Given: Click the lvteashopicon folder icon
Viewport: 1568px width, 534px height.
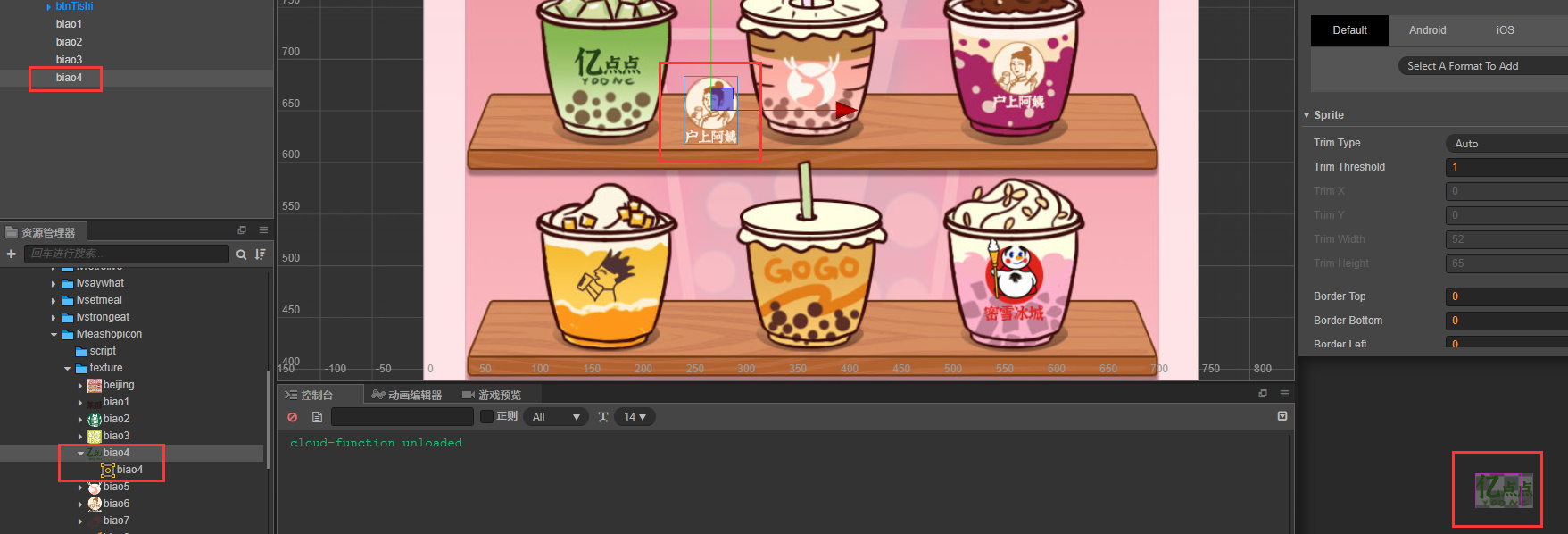Looking at the screenshot, I should [67, 335].
